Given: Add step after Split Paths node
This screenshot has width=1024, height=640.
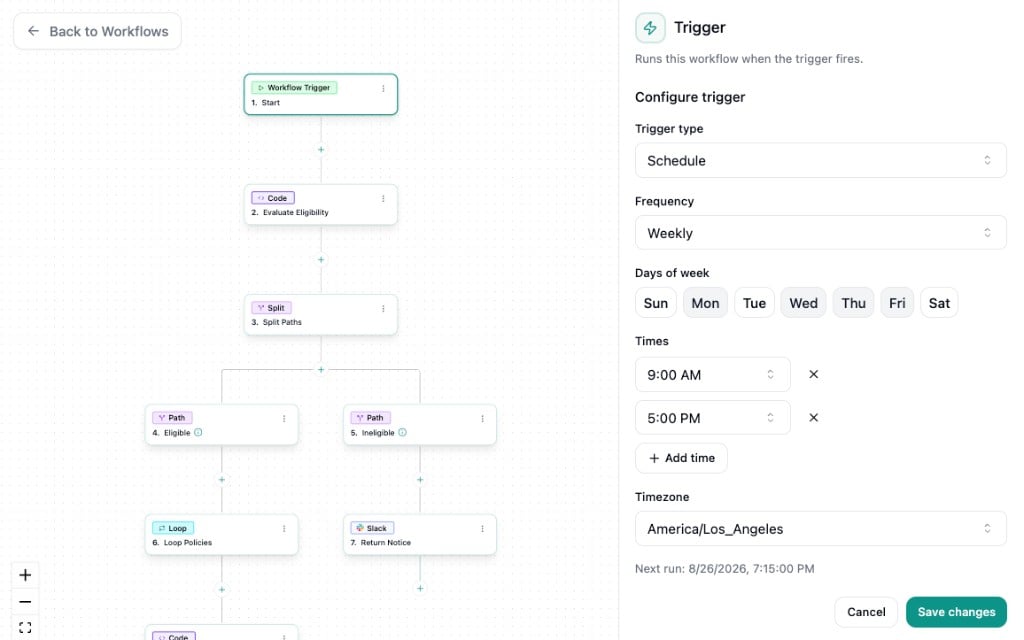Looking at the screenshot, I should 321,370.
